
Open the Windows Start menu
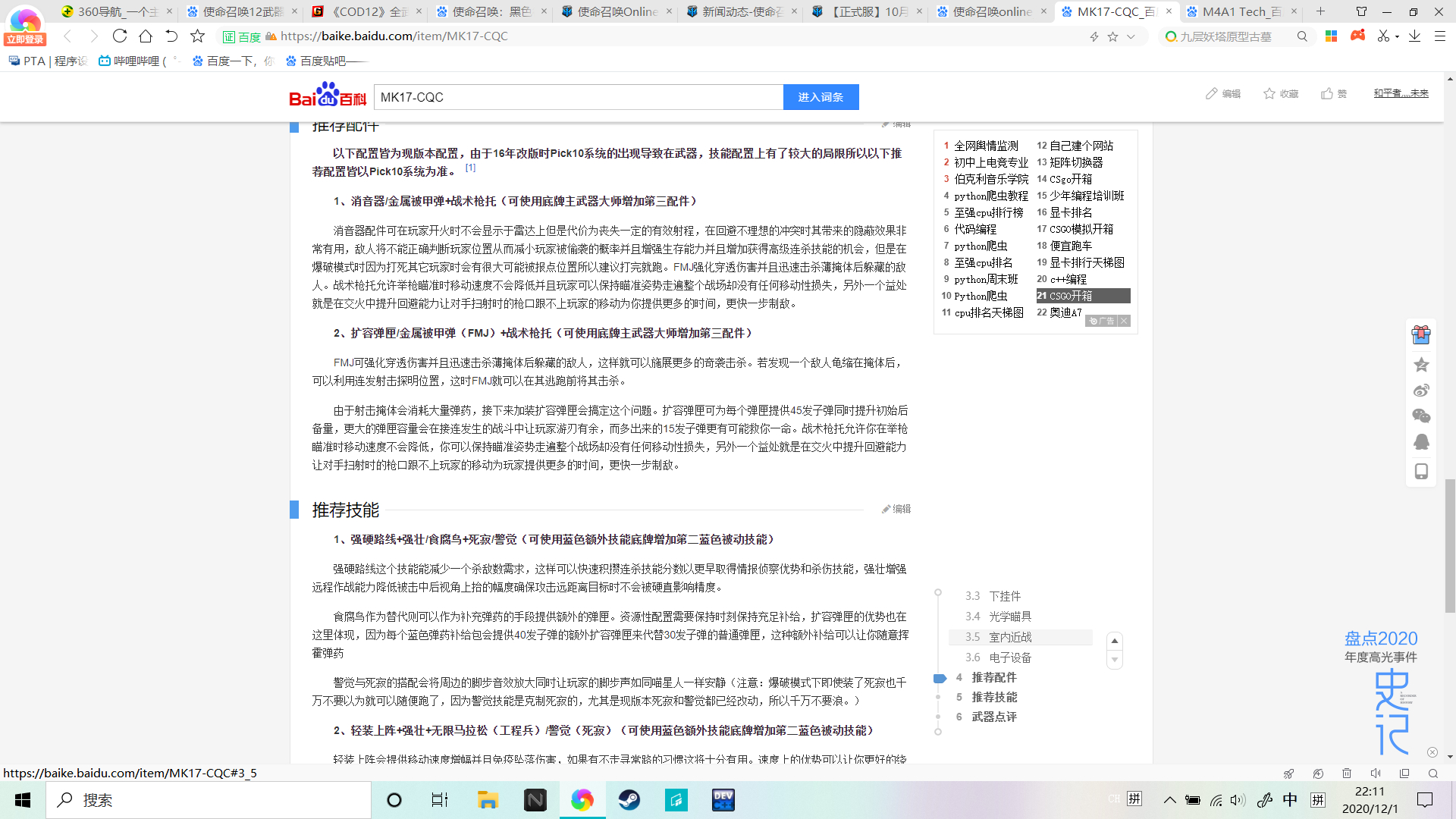point(23,800)
